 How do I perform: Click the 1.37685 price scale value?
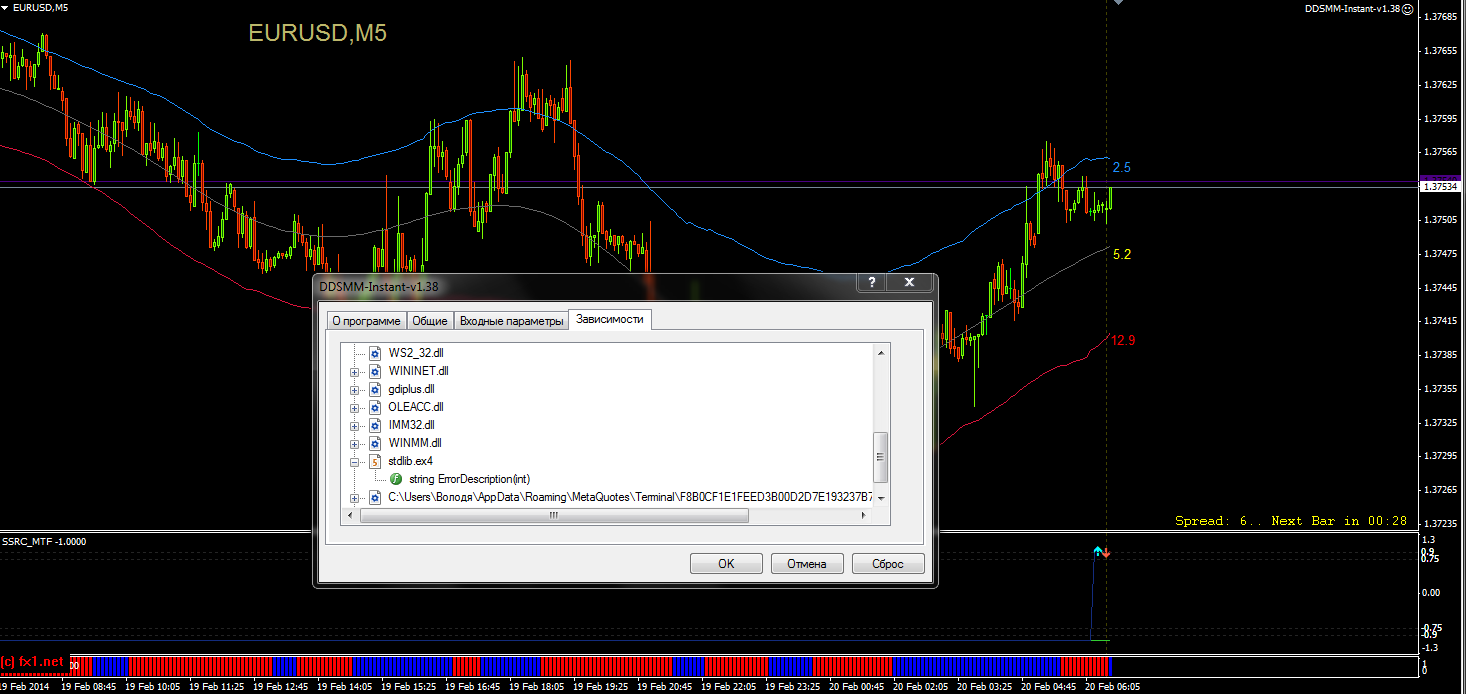1442,17
